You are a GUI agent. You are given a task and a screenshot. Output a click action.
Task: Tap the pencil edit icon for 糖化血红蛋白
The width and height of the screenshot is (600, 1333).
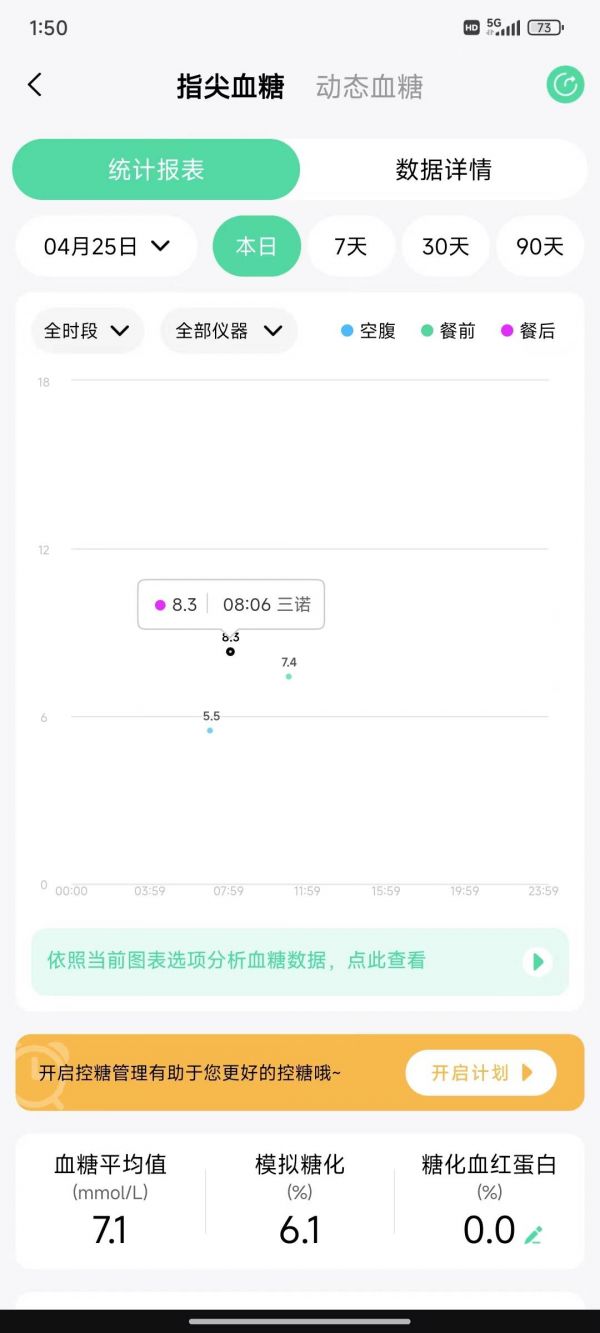tap(534, 1235)
